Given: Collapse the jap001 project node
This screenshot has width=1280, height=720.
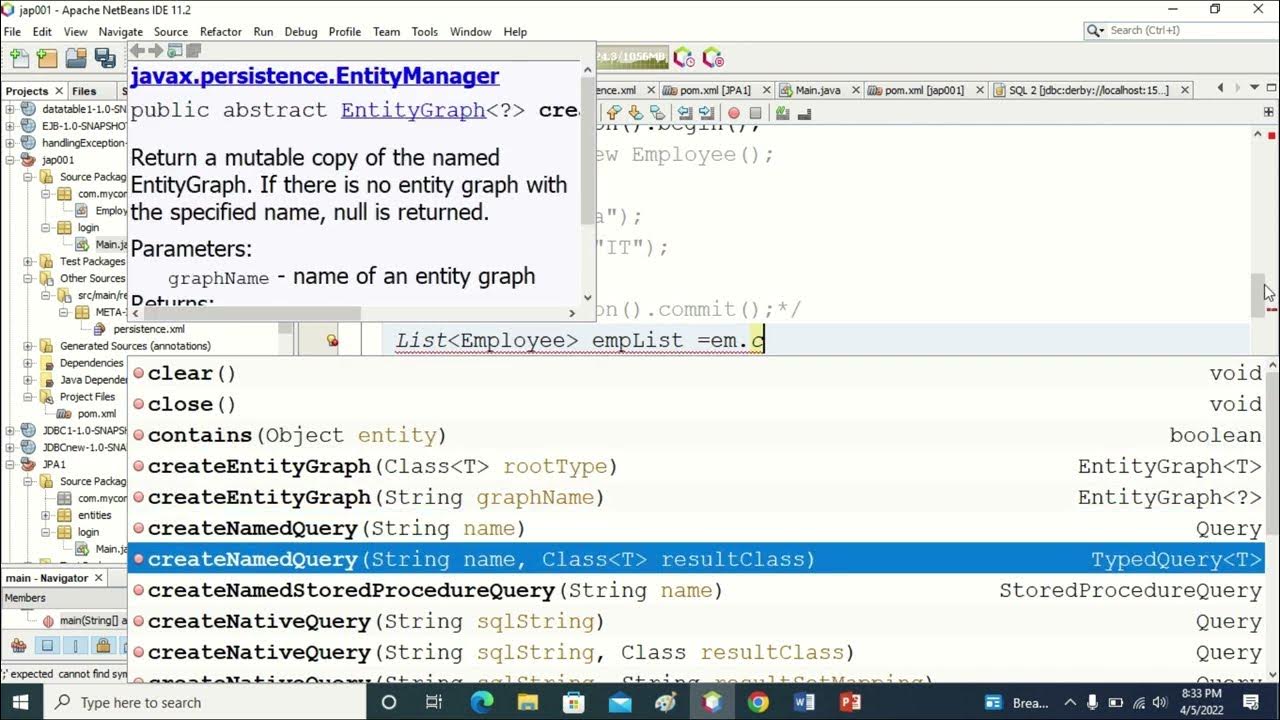Looking at the screenshot, I should [10, 159].
